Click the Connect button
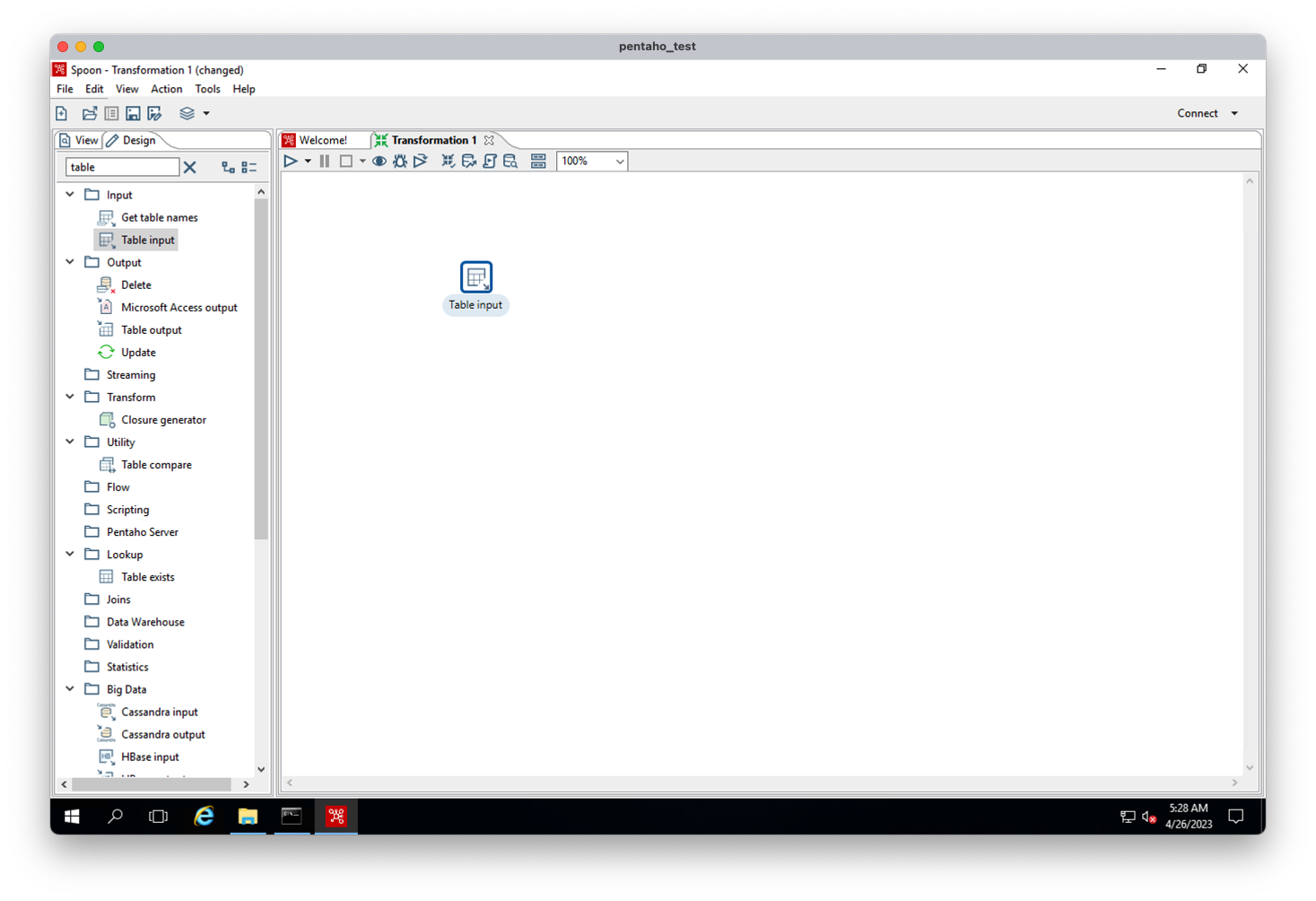Image resolution: width=1316 pixels, height=901 pixels. click(x=1198, y=114)
